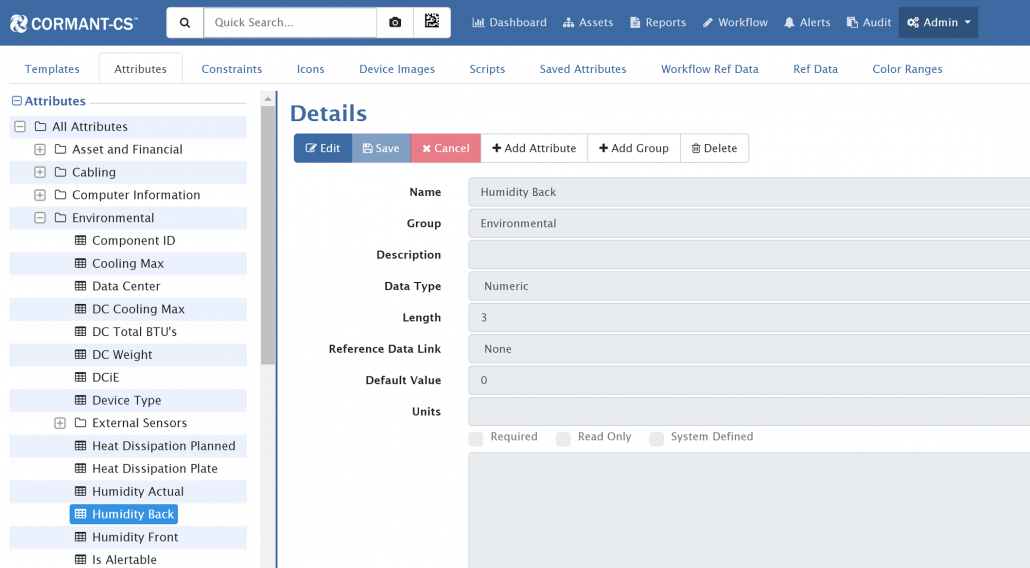Screen dimensions: 1030x568
Task: Click the Quick Search input field
Action: click(x=289, y=22)
